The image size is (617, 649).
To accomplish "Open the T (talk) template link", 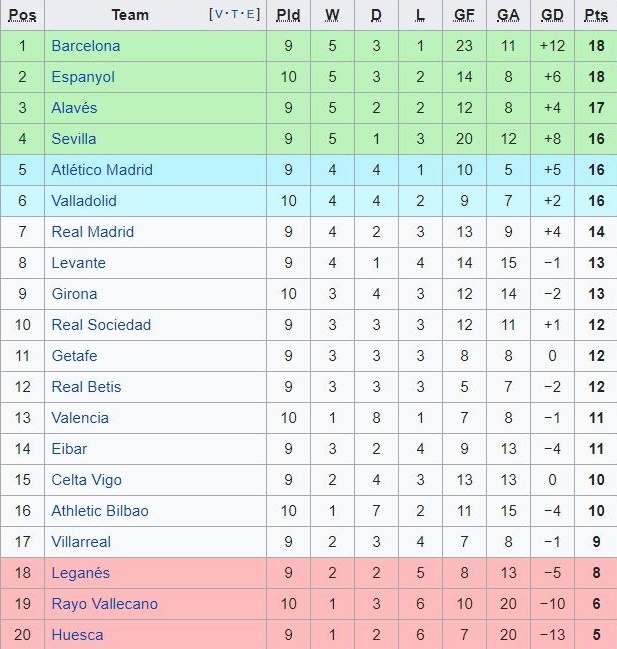I will pyautogui.click(x=236, y=14).
